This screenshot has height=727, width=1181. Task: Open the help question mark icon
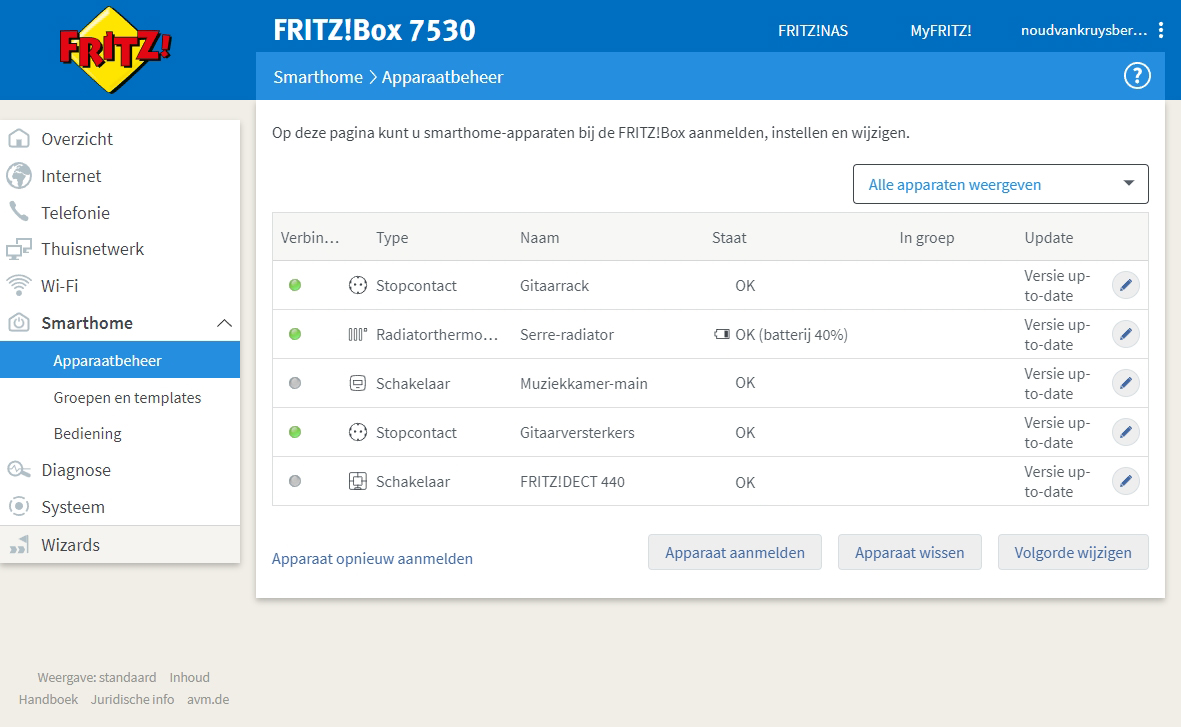[x=1136, y=75]
